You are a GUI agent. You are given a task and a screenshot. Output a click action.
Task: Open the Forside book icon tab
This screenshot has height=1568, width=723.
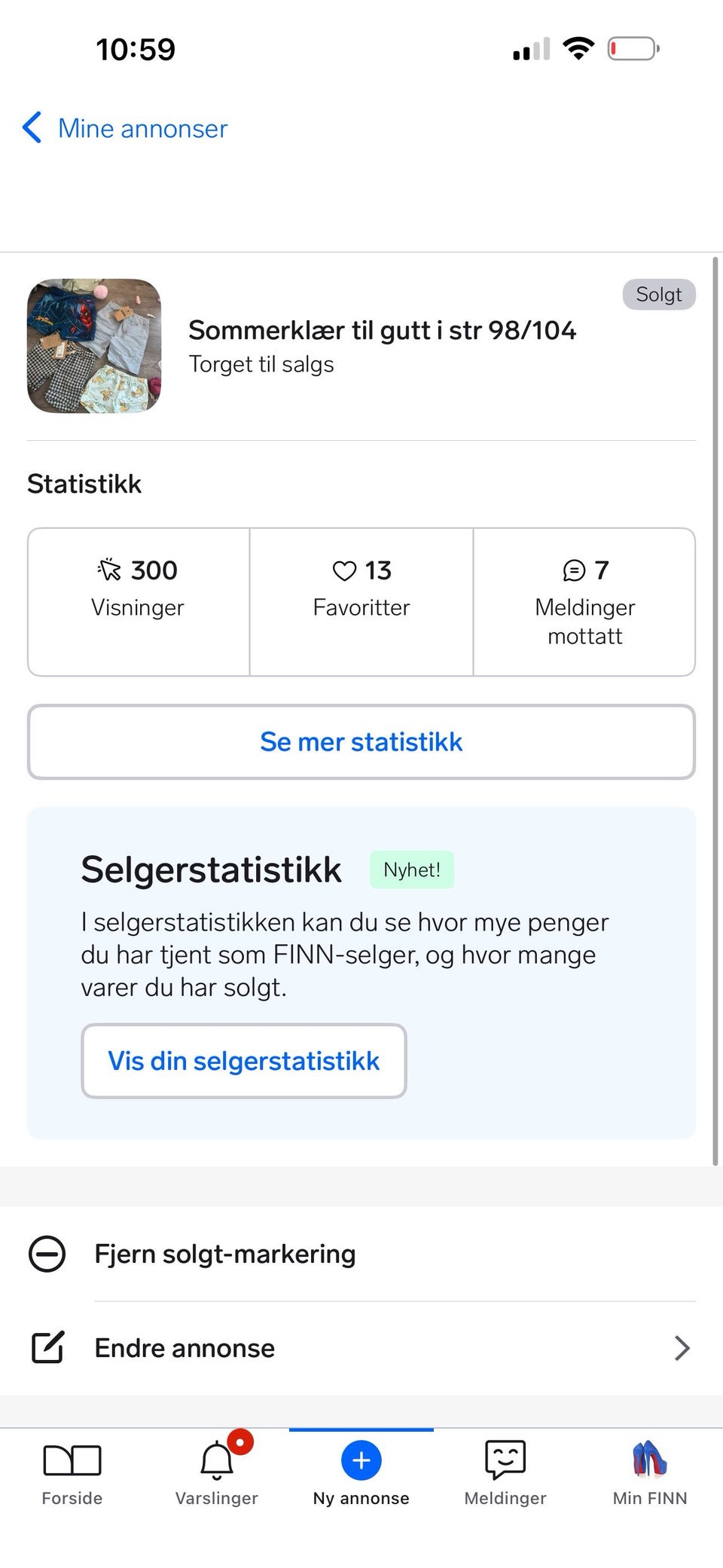point(72,1460)
